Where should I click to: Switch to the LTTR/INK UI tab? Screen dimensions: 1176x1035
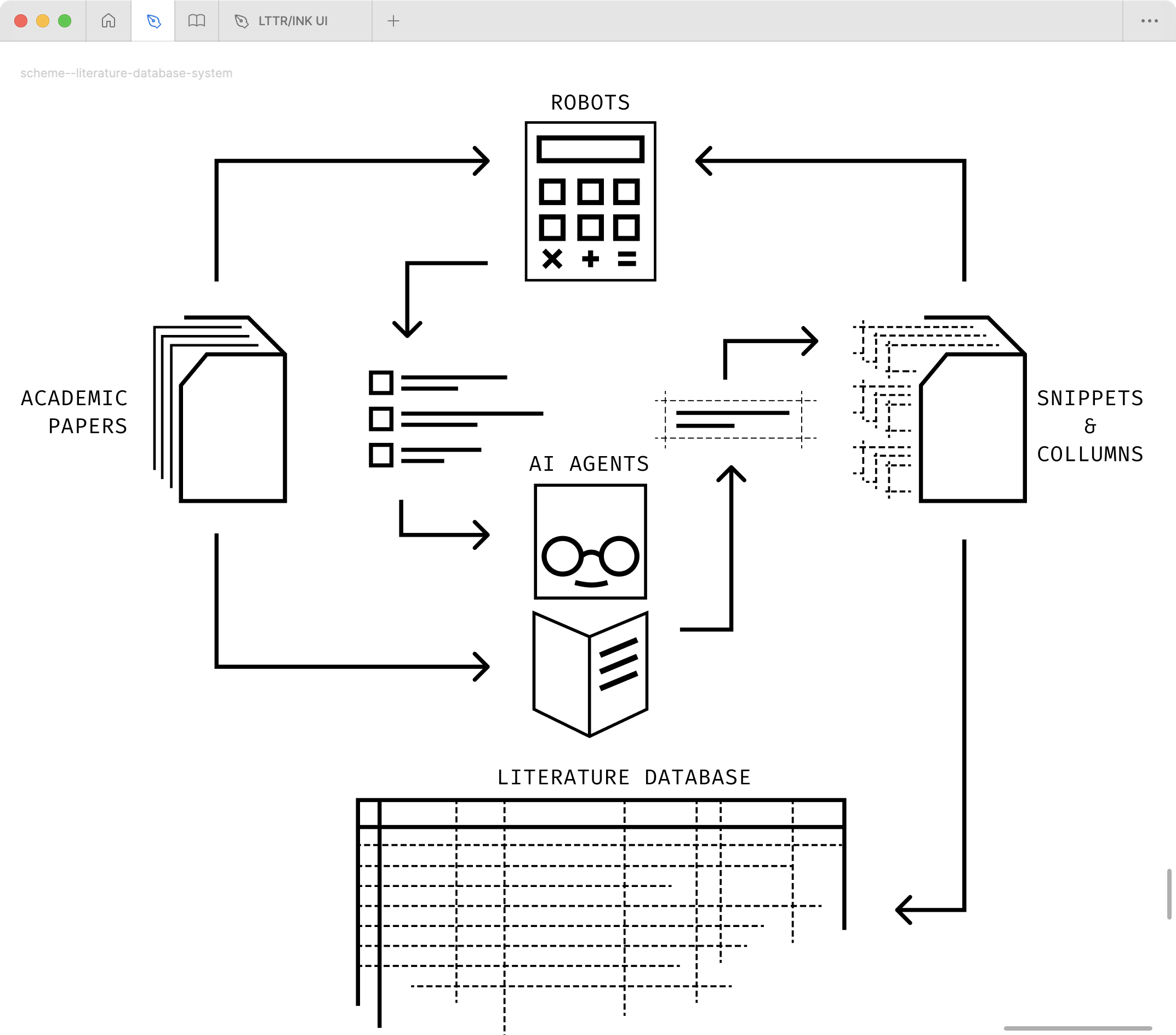tap(295, 21)
